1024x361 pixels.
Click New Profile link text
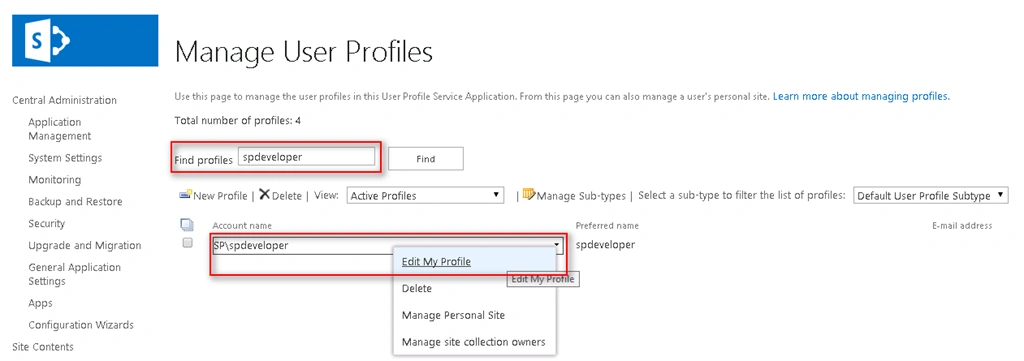click(x=221, y=196)
